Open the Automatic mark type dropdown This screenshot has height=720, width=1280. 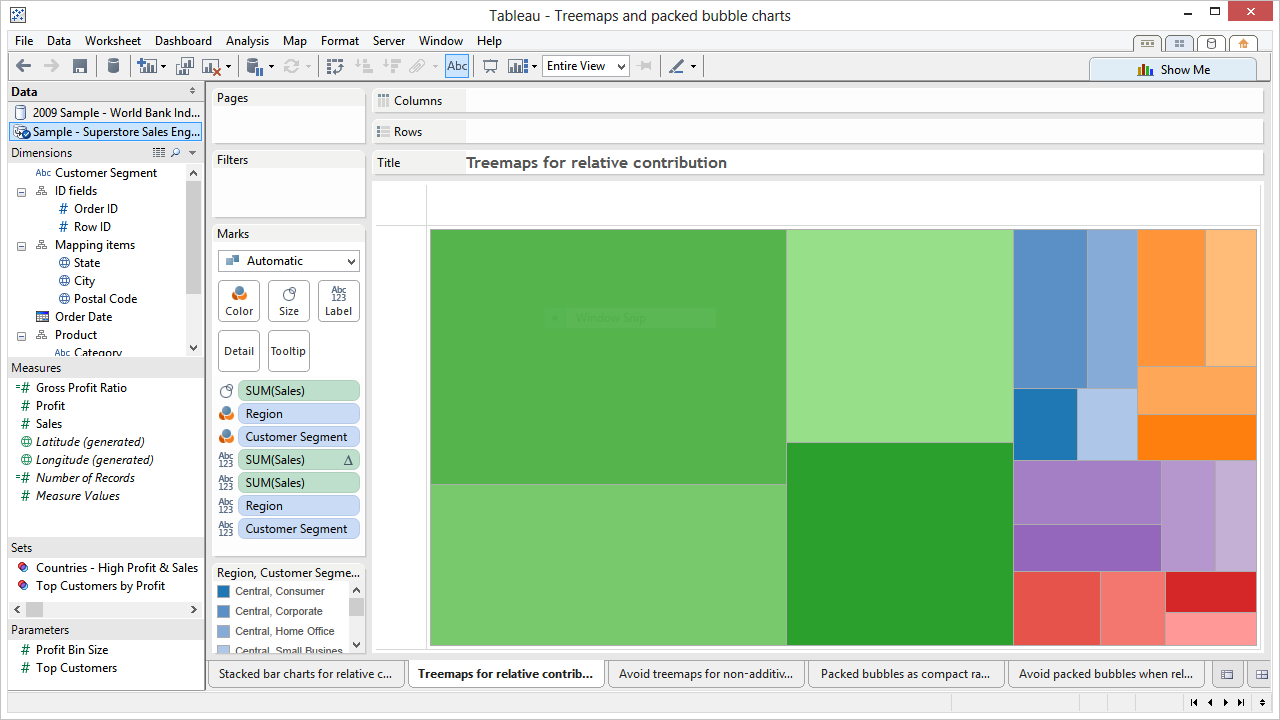[x=288, y=260]
